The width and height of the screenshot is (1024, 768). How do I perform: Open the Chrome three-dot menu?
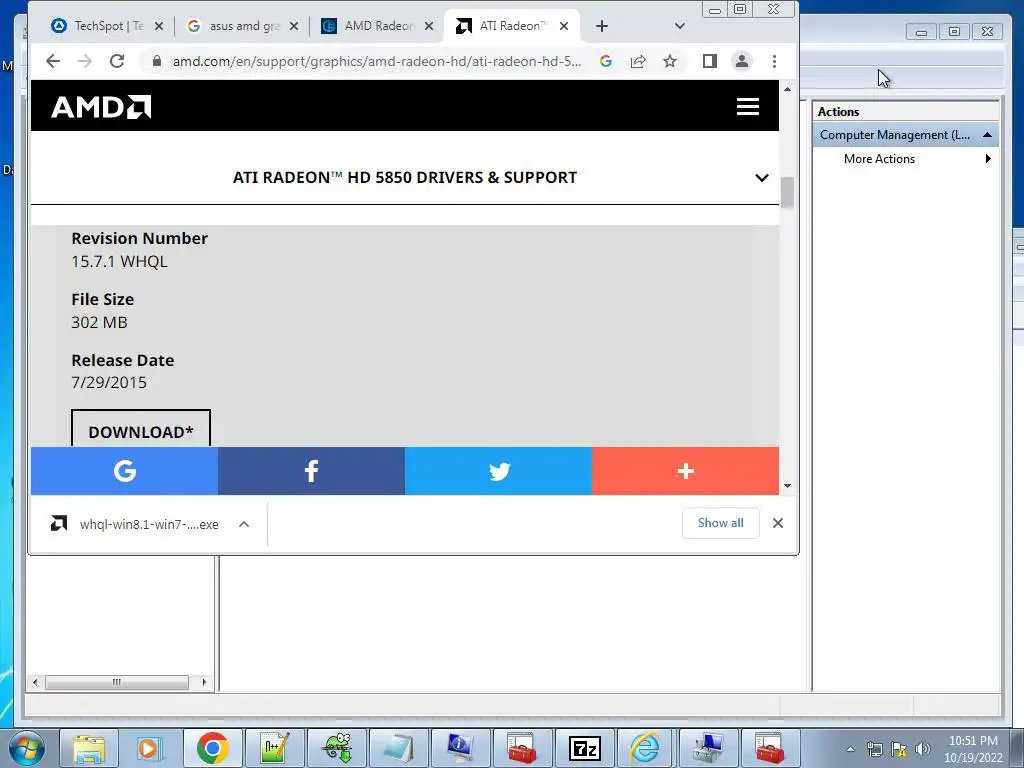pyautogui.click(x=775, y=61)
